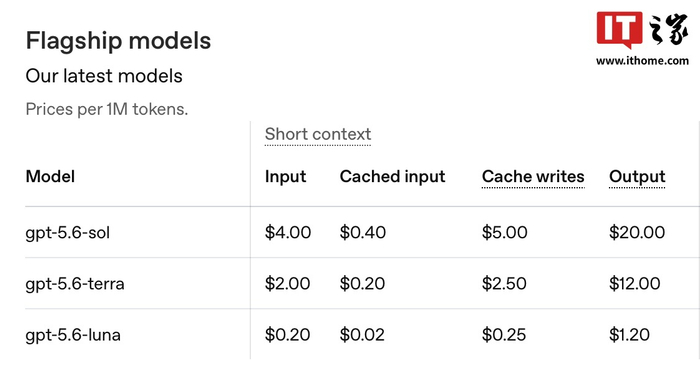The height and width of the screenshot is (383, 700).
Task: Click the Prices per 1M tokens note
Action: 107,109
